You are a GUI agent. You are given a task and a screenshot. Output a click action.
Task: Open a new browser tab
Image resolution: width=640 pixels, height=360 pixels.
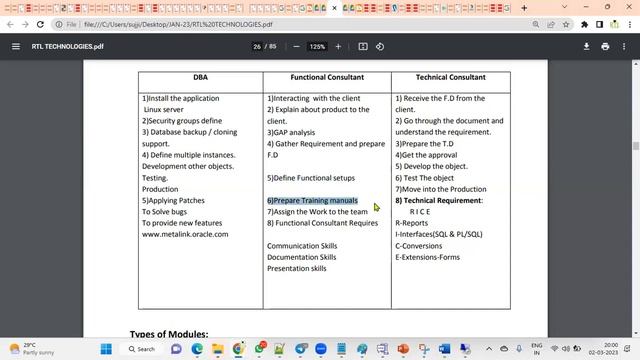[524, 8]
